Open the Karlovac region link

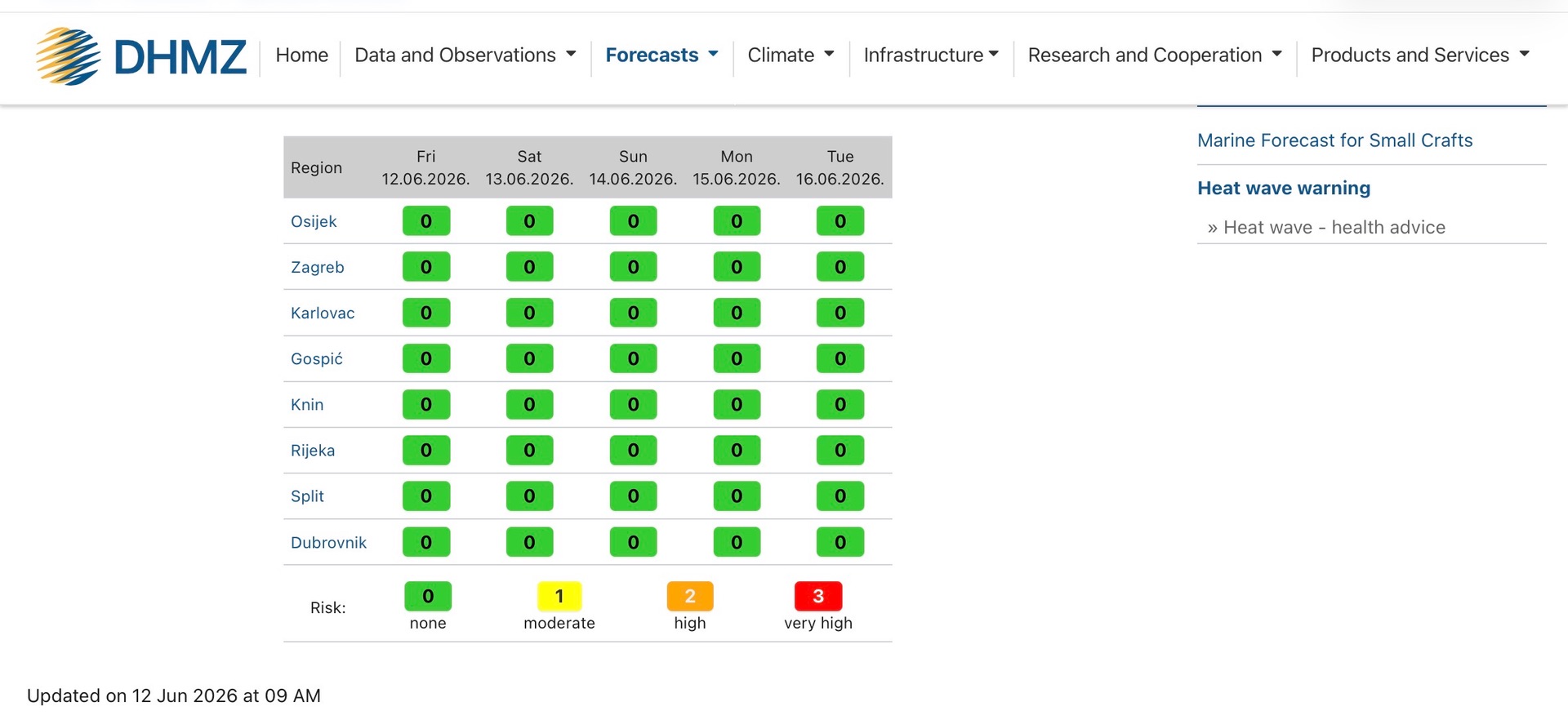tap(323, 313)
